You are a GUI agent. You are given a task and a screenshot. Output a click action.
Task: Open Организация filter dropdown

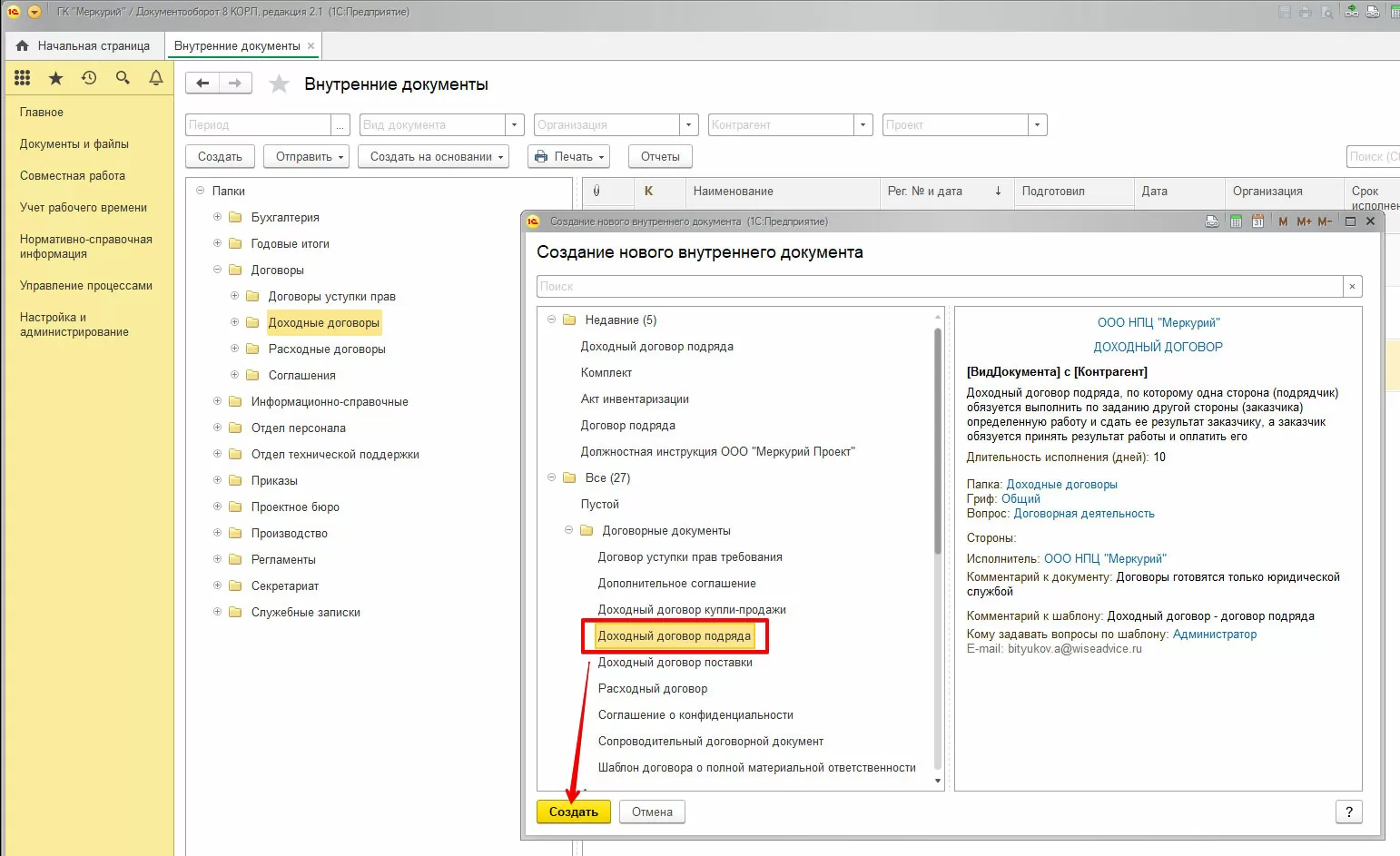[x=689, y=125]
